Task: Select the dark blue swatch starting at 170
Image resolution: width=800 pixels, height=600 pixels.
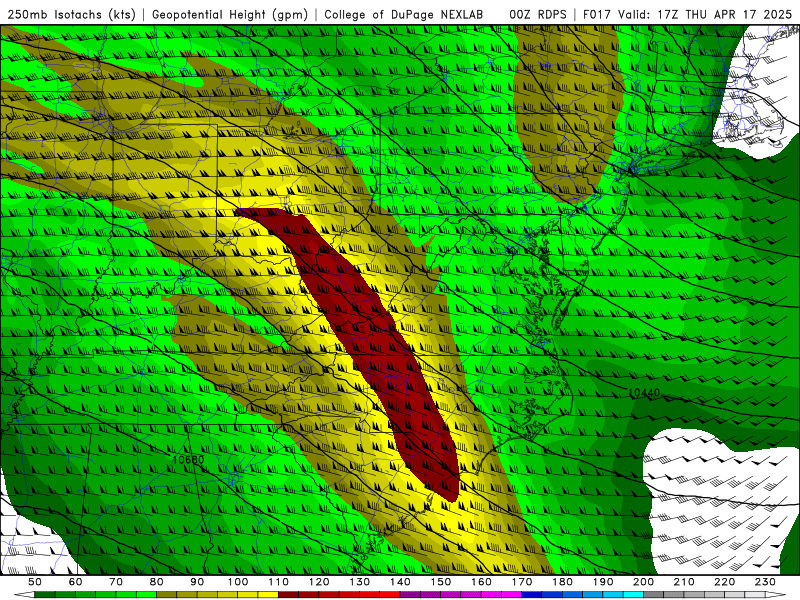Action: coord(532,595)
